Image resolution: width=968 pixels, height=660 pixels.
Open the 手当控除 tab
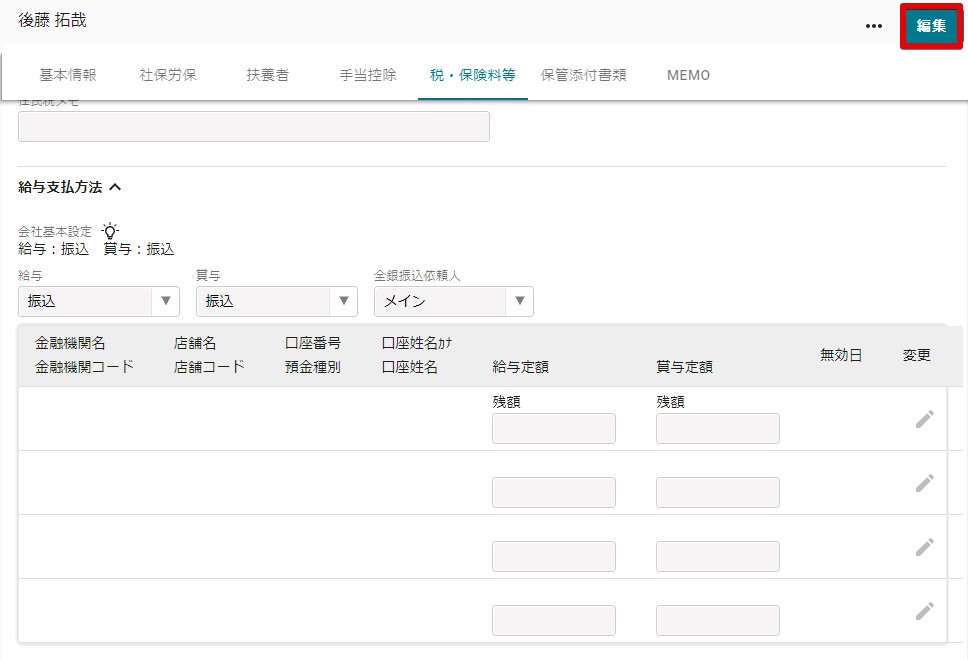368,75
